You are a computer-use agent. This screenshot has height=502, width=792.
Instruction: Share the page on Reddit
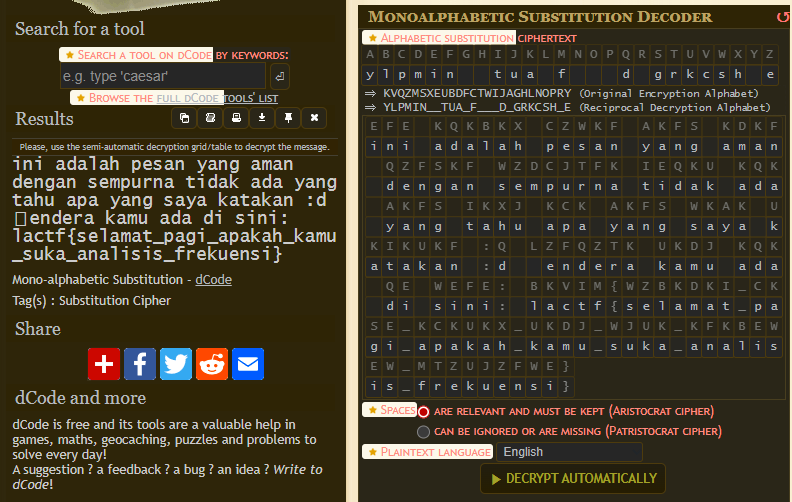212,364
